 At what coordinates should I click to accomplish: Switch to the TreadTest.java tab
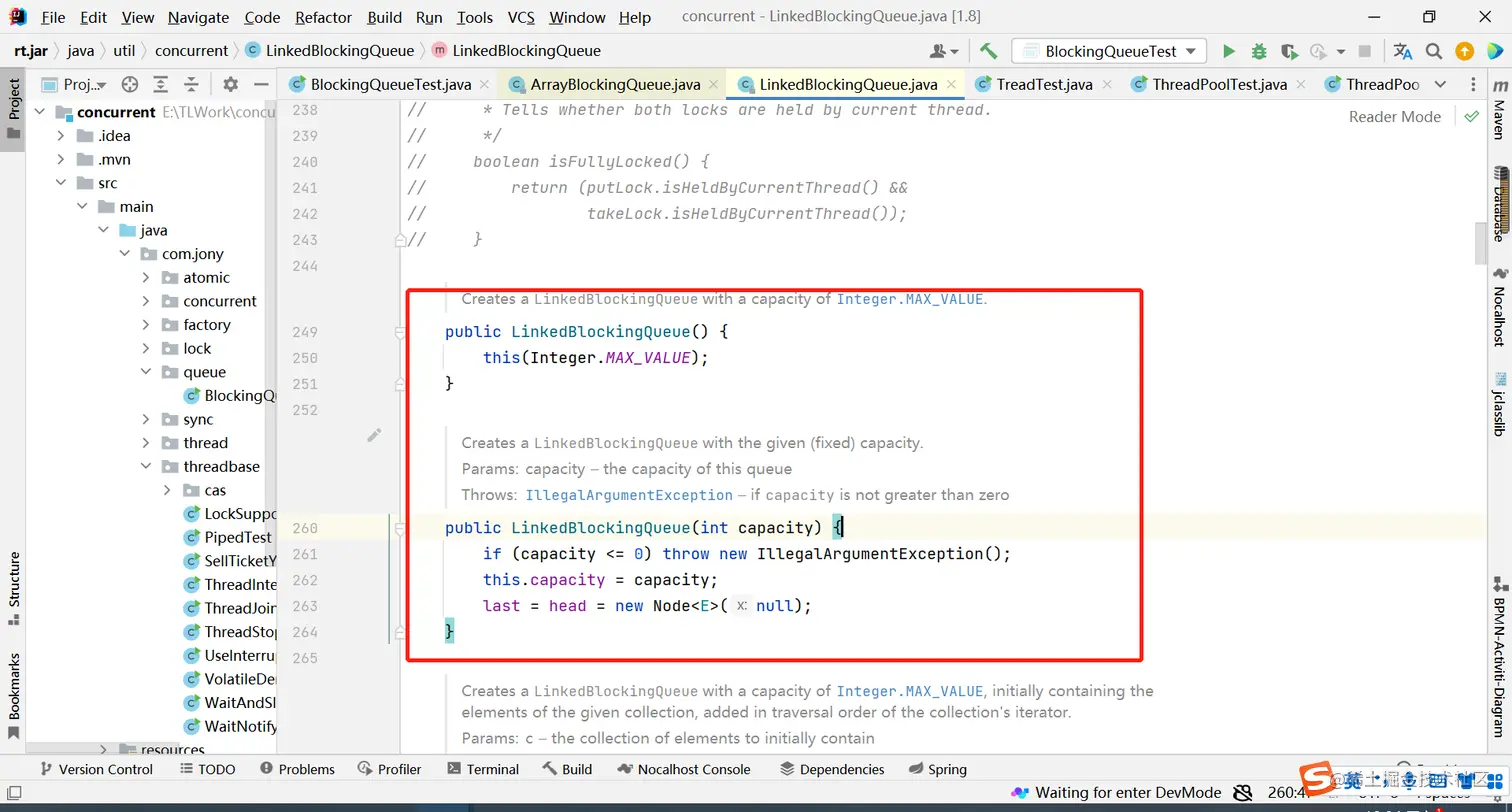pyautogui.click(x=1044, y=84)
